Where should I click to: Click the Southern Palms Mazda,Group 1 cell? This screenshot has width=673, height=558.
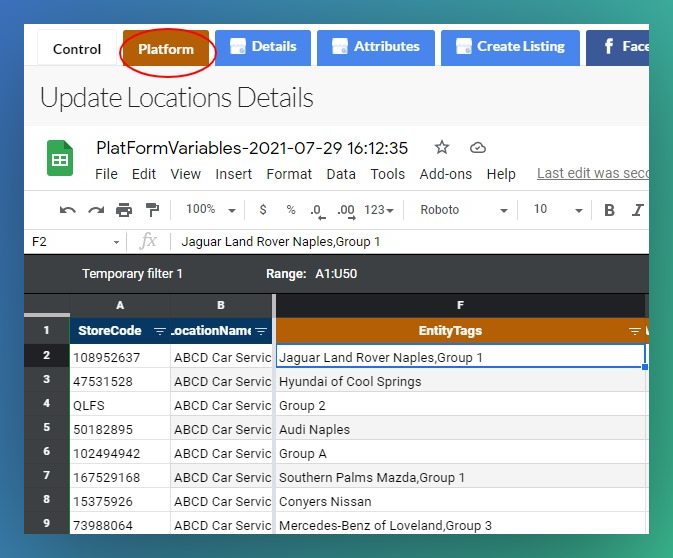(461, 477)
